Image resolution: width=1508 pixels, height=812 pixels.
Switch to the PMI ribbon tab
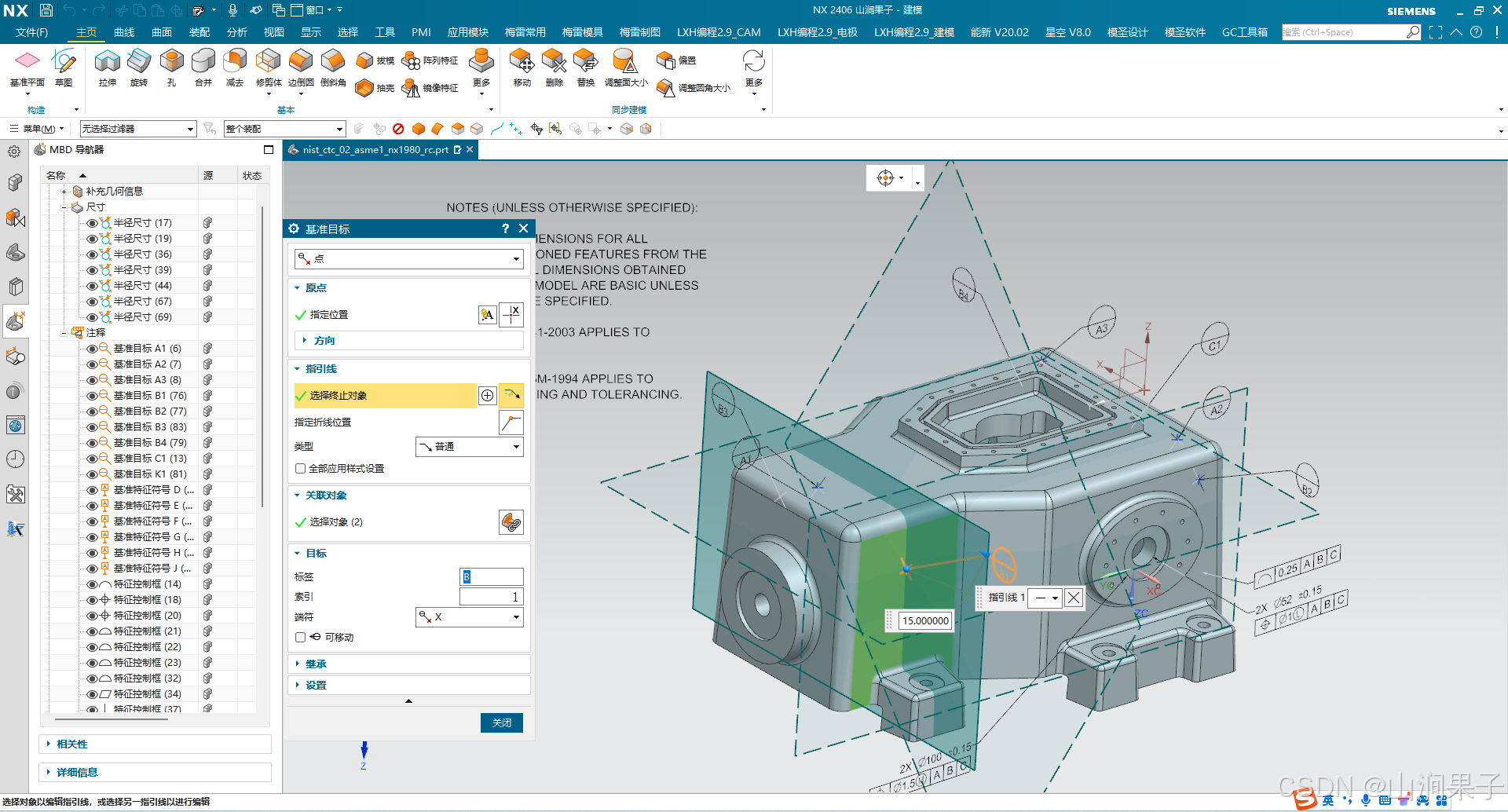pos(421,32)
